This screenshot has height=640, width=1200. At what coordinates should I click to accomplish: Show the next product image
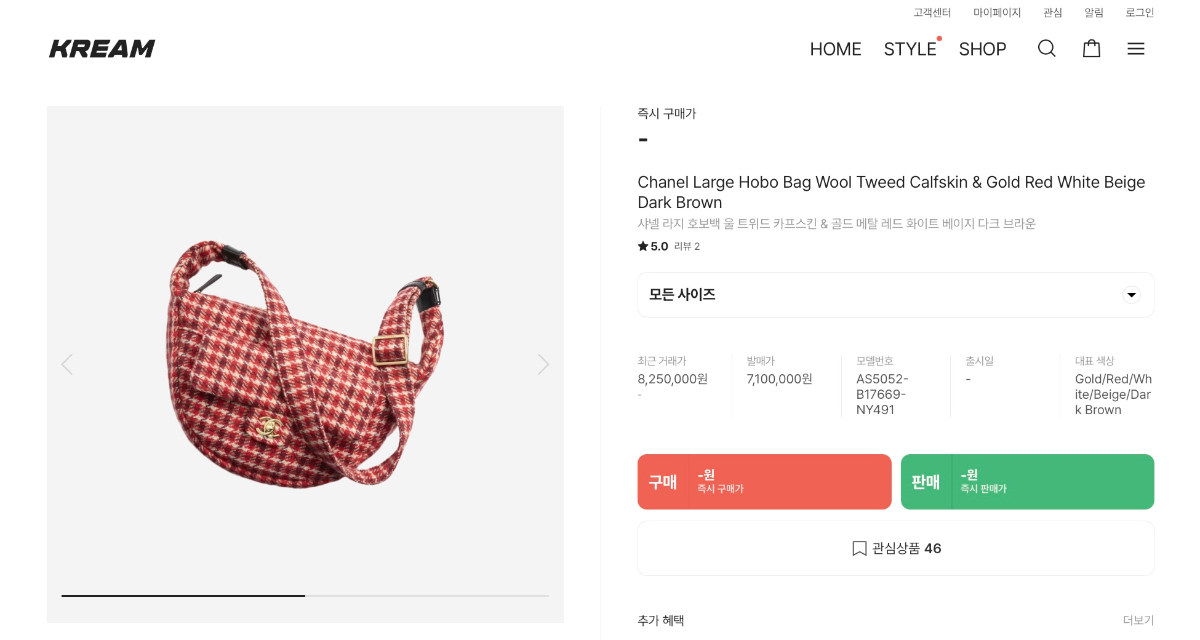tap(543, 364)
